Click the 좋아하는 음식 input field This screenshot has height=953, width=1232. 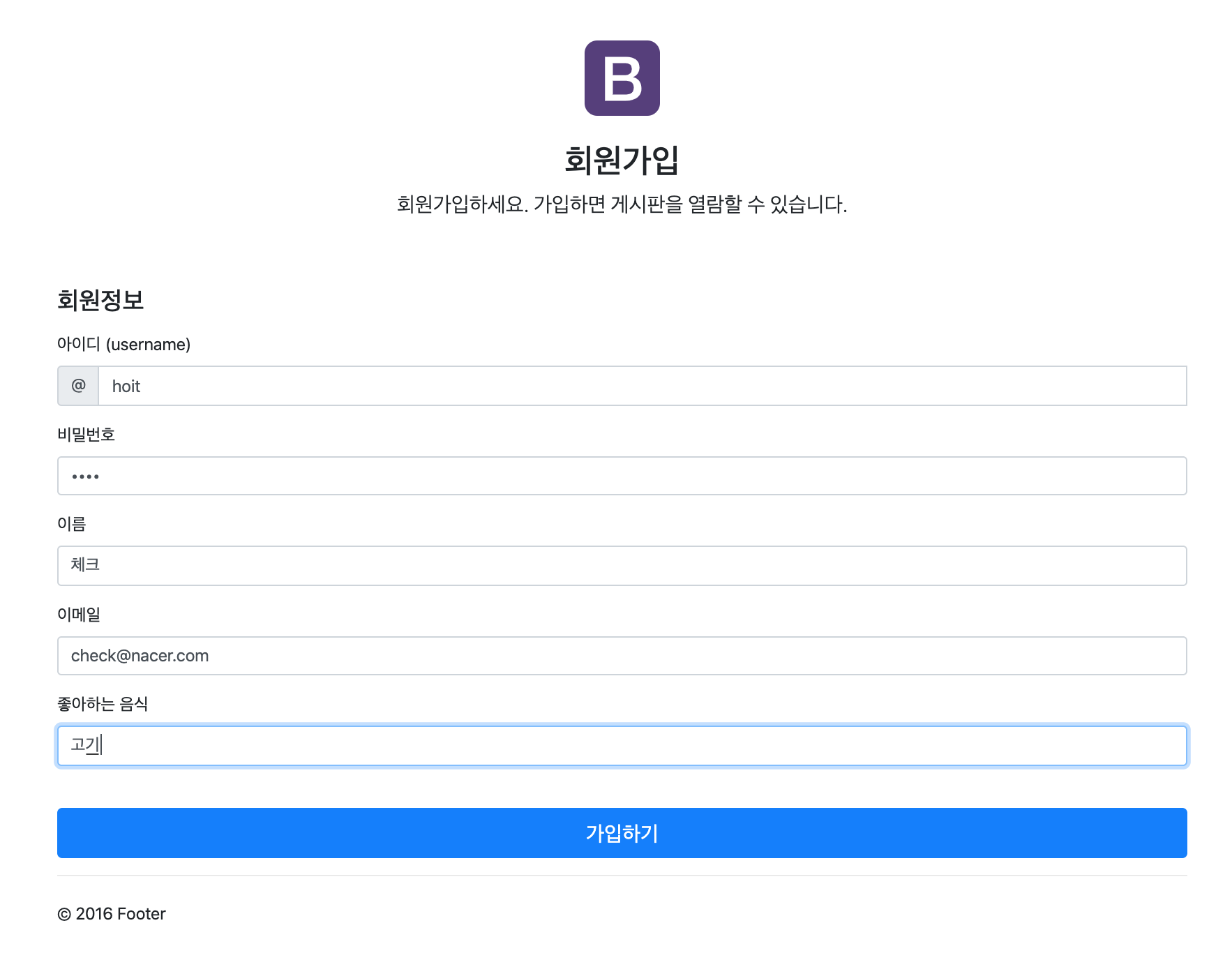coord(622,746)
